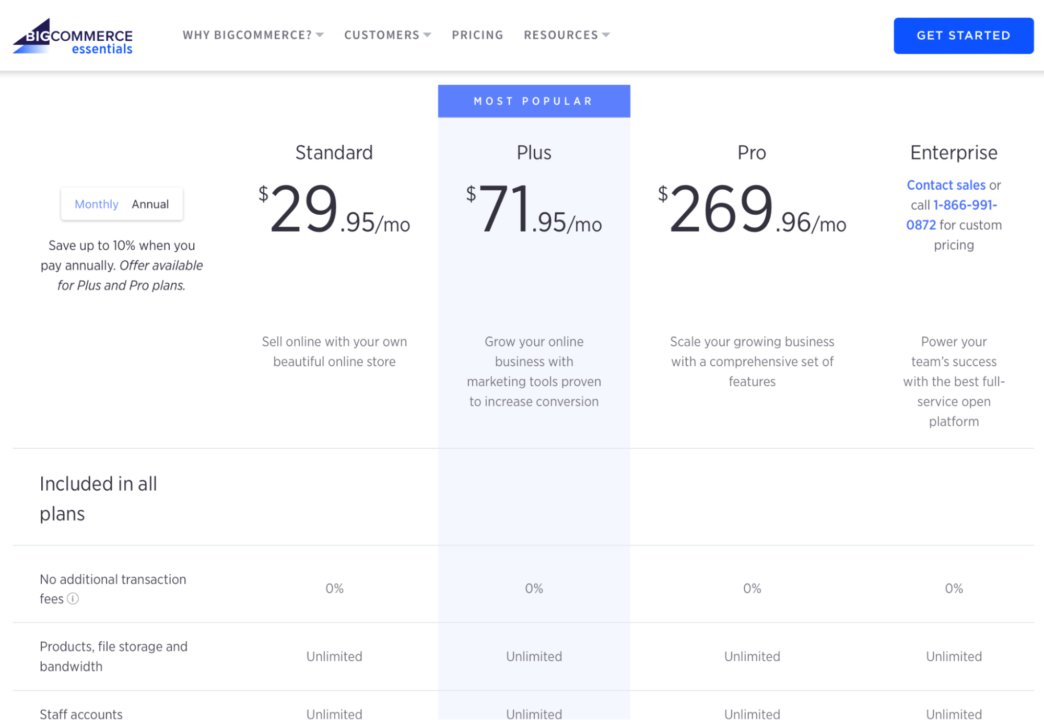Select Monthly billing toggle

click(x=97, y=204)
